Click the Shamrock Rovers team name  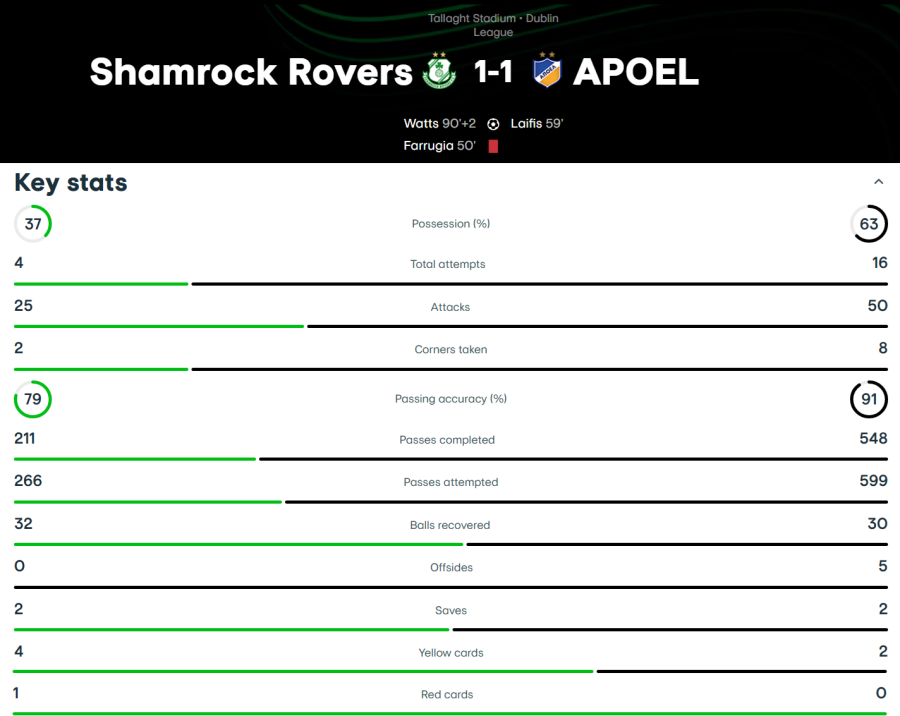[250, 72]
